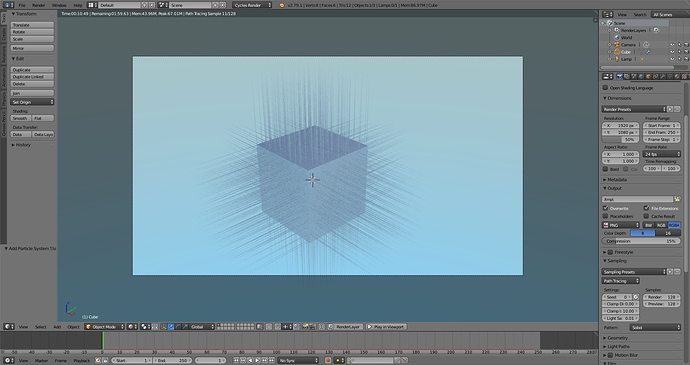Open the Render properties tab icon
Image resolution: width=690 pixels, height=365 pixels.
coord(620,77)
